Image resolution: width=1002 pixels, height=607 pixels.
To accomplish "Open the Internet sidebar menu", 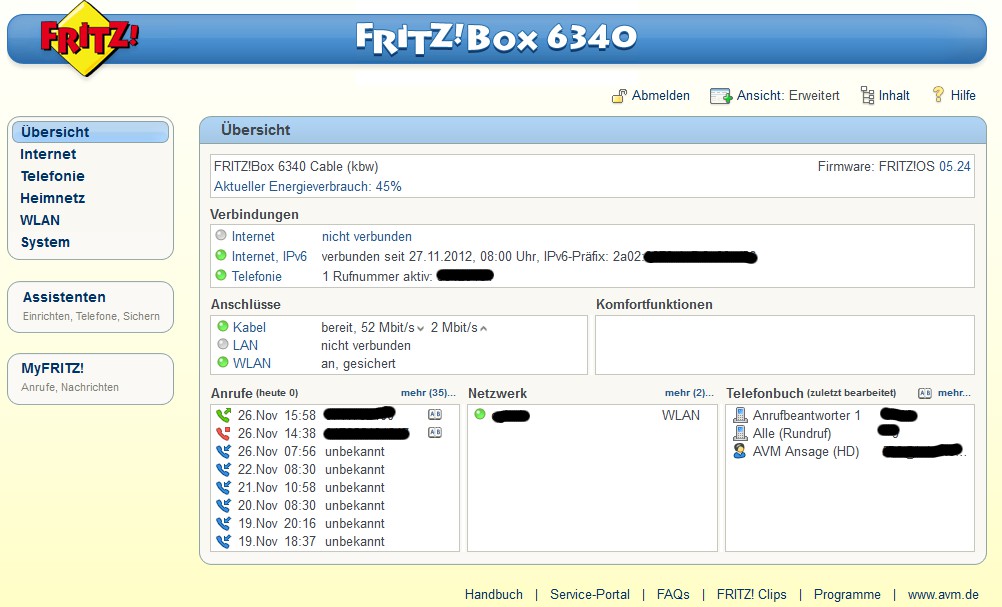I will [x=48, y=154].
